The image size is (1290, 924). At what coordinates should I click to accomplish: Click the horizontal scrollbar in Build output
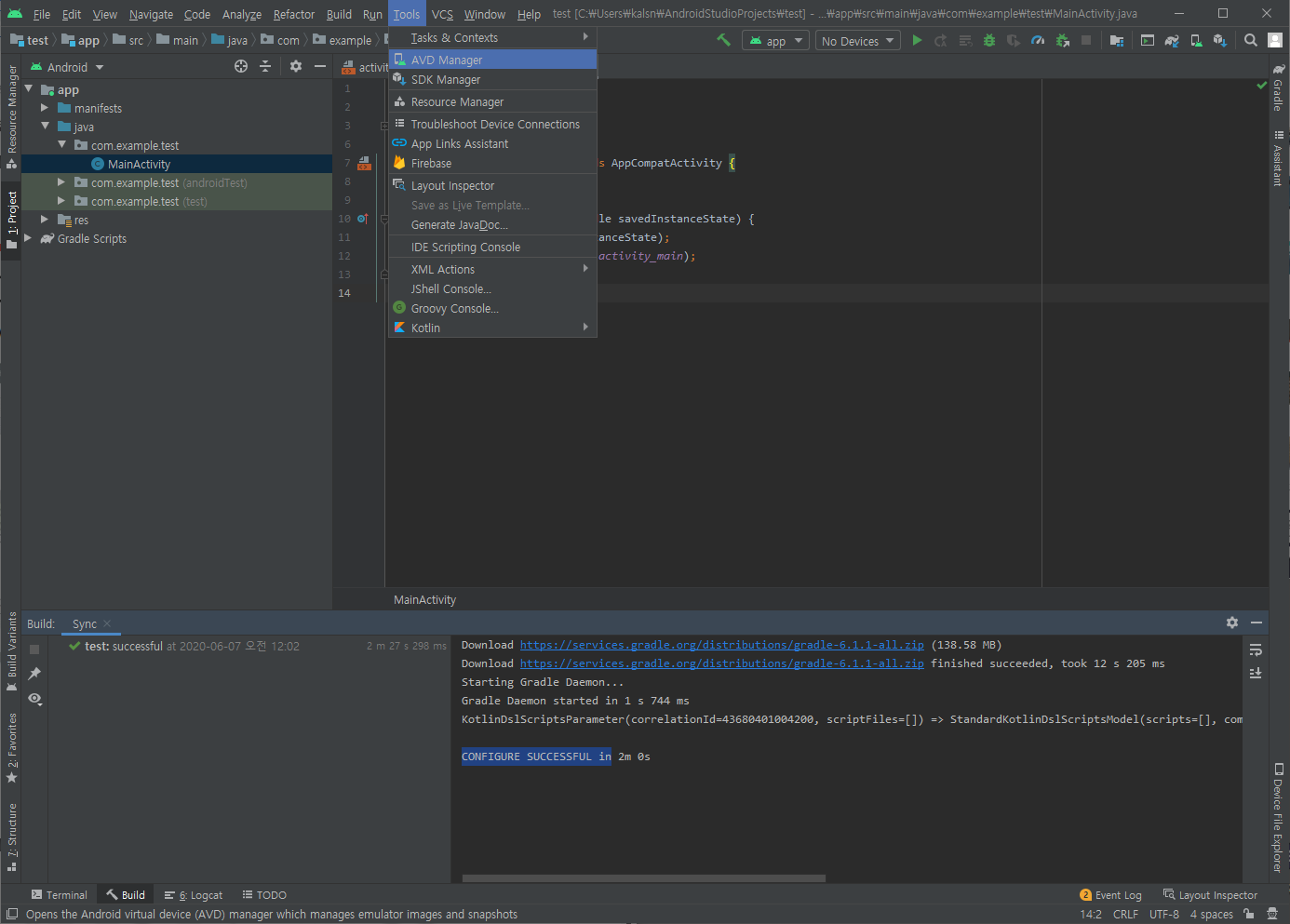coord(643,877)
